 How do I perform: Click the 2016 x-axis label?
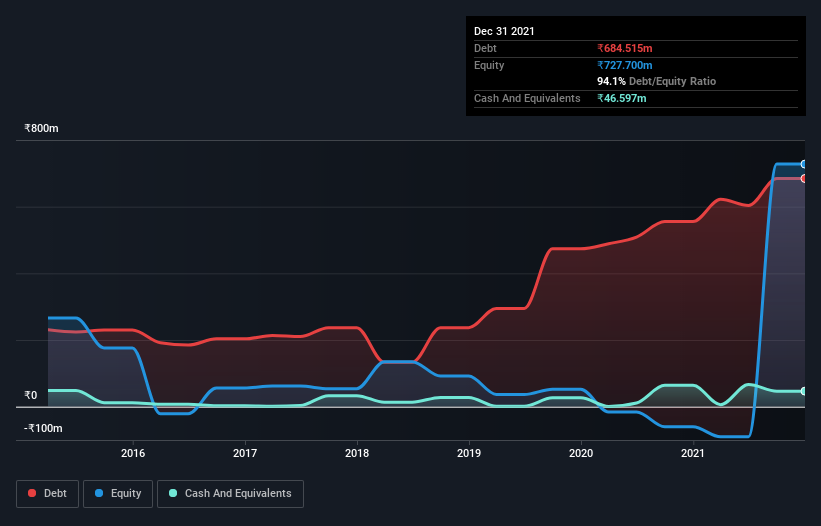(x=133, y=453)
